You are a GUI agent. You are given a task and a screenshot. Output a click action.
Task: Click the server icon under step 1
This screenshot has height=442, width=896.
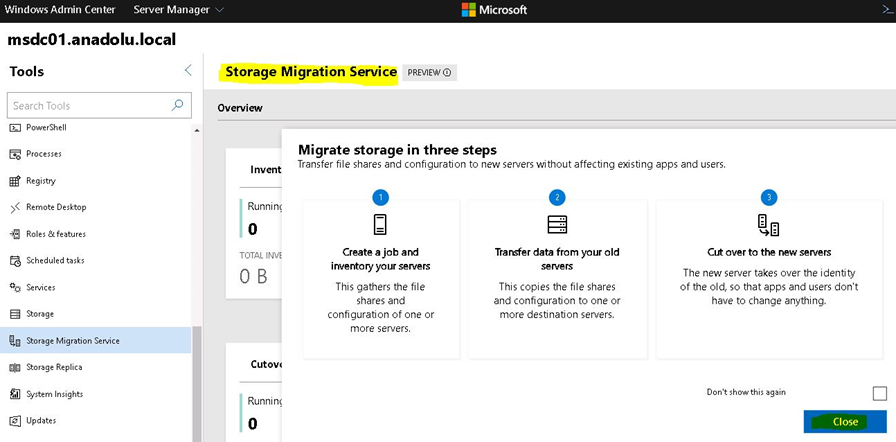(x=380, y=224)
